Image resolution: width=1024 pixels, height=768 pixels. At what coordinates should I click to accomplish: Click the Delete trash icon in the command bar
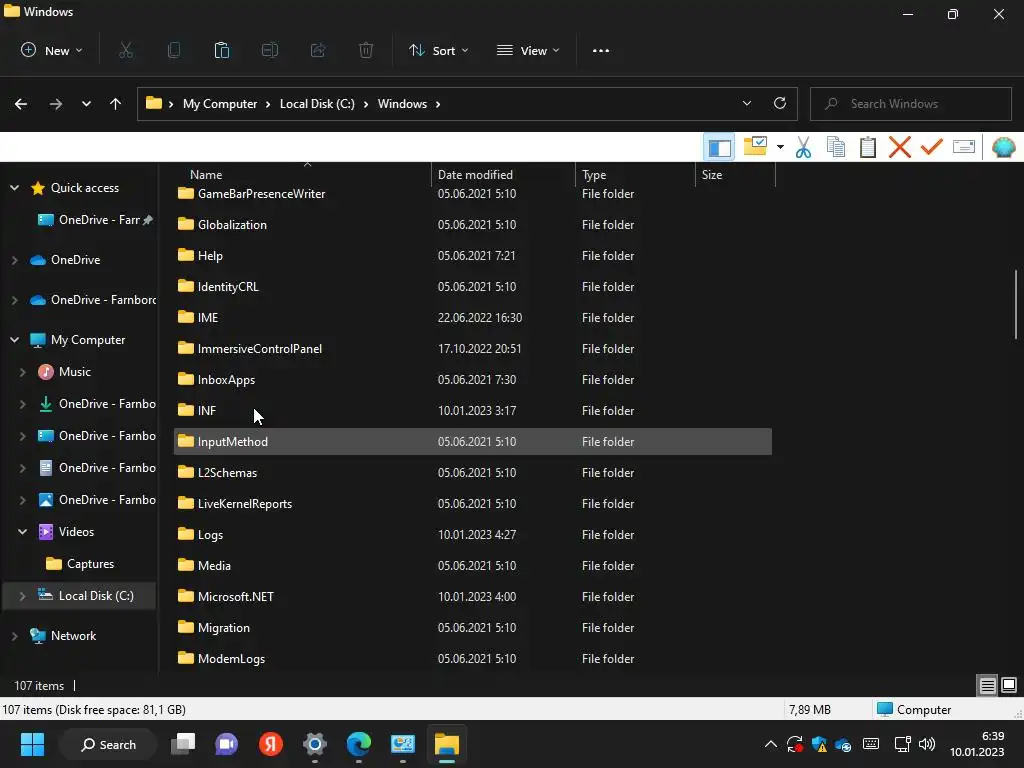pos(366,50)
